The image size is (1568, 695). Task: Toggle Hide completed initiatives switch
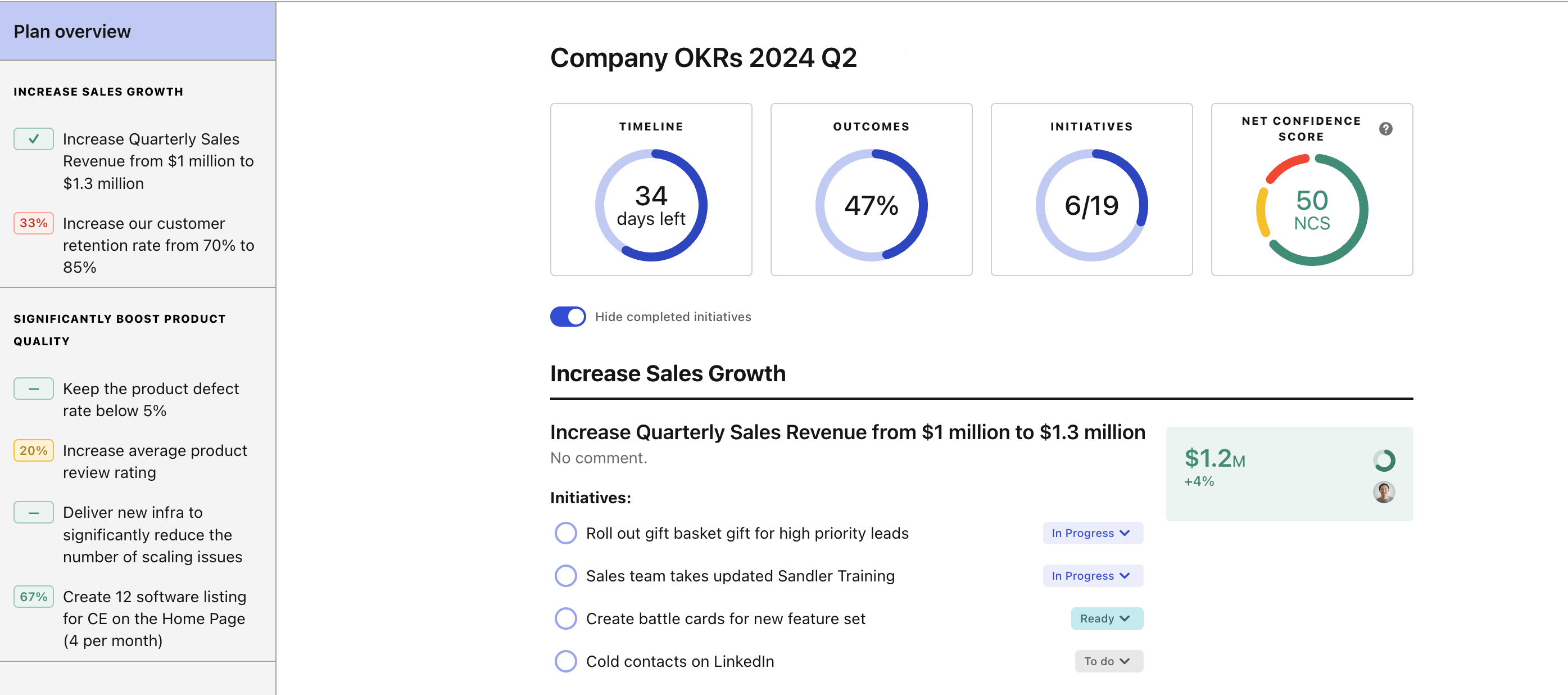[567, 317]
